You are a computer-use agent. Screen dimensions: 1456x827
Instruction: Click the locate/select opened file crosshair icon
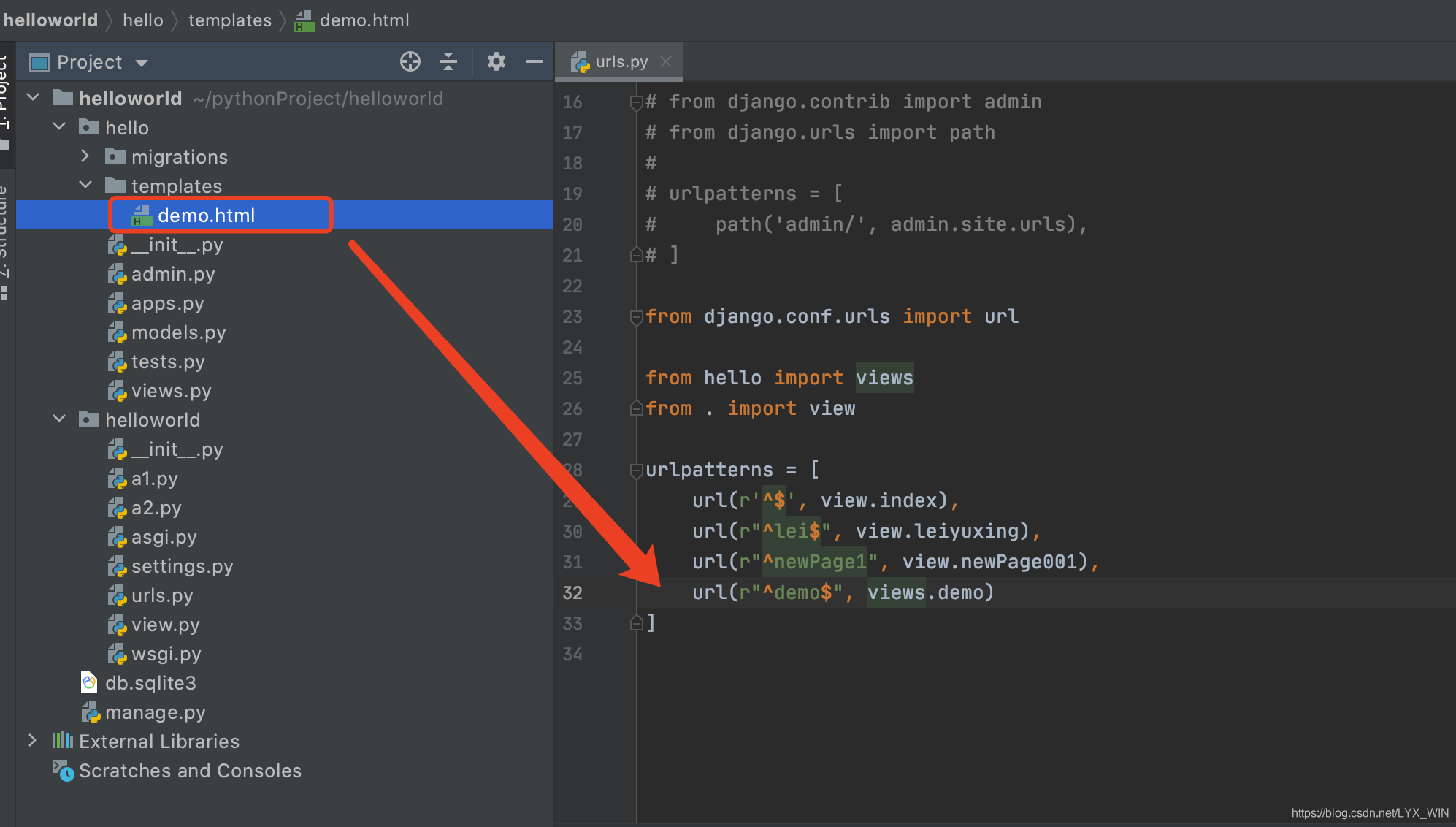pos(410,62)
